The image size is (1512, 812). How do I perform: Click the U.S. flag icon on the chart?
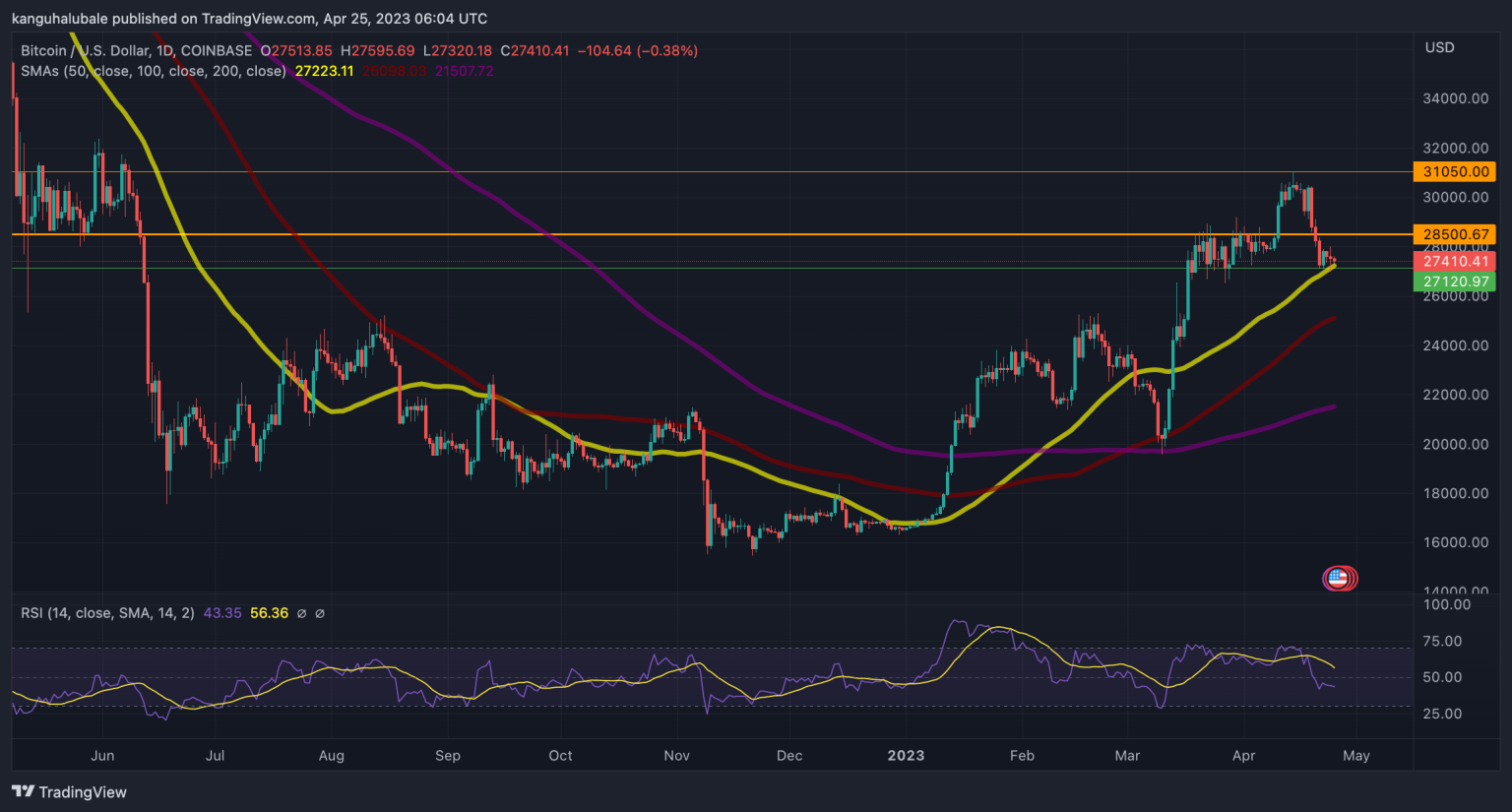coord(1338,579)
